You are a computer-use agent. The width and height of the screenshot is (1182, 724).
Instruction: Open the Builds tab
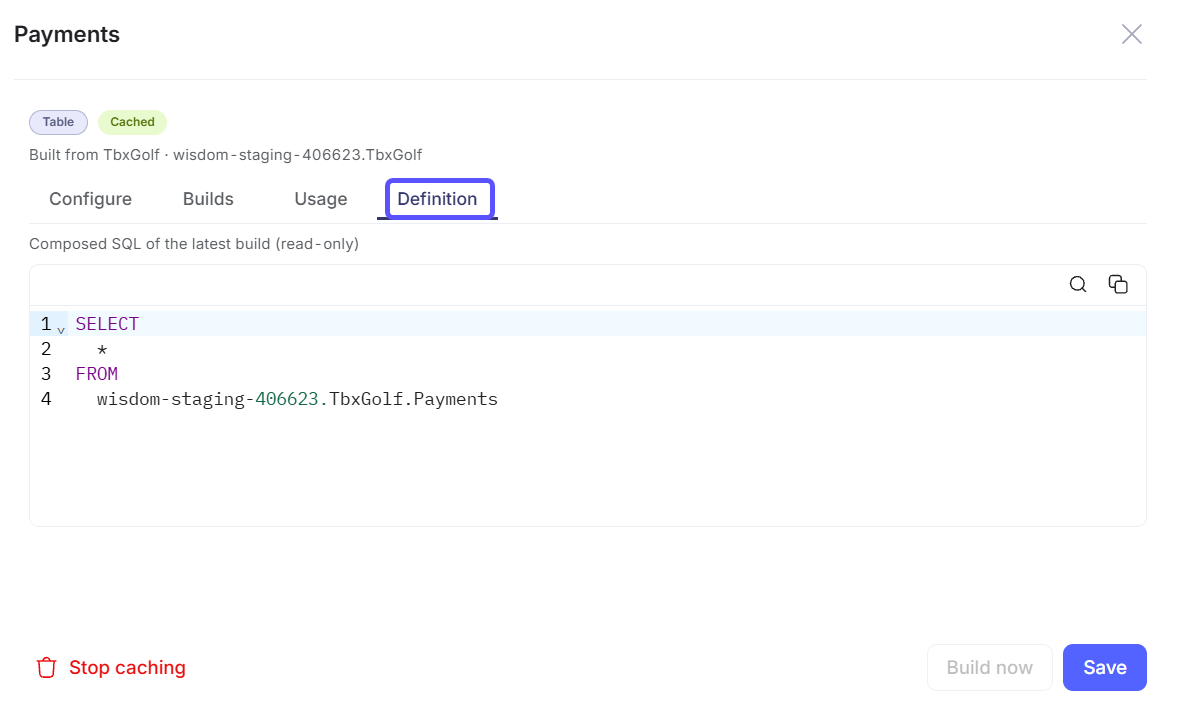click(208, 199)
